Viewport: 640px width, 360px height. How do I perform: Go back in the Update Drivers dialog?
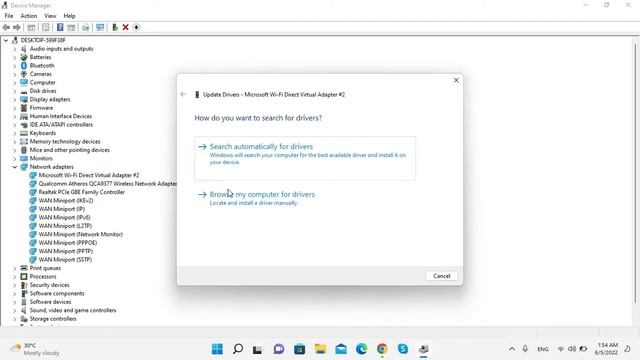pos(183,94)
